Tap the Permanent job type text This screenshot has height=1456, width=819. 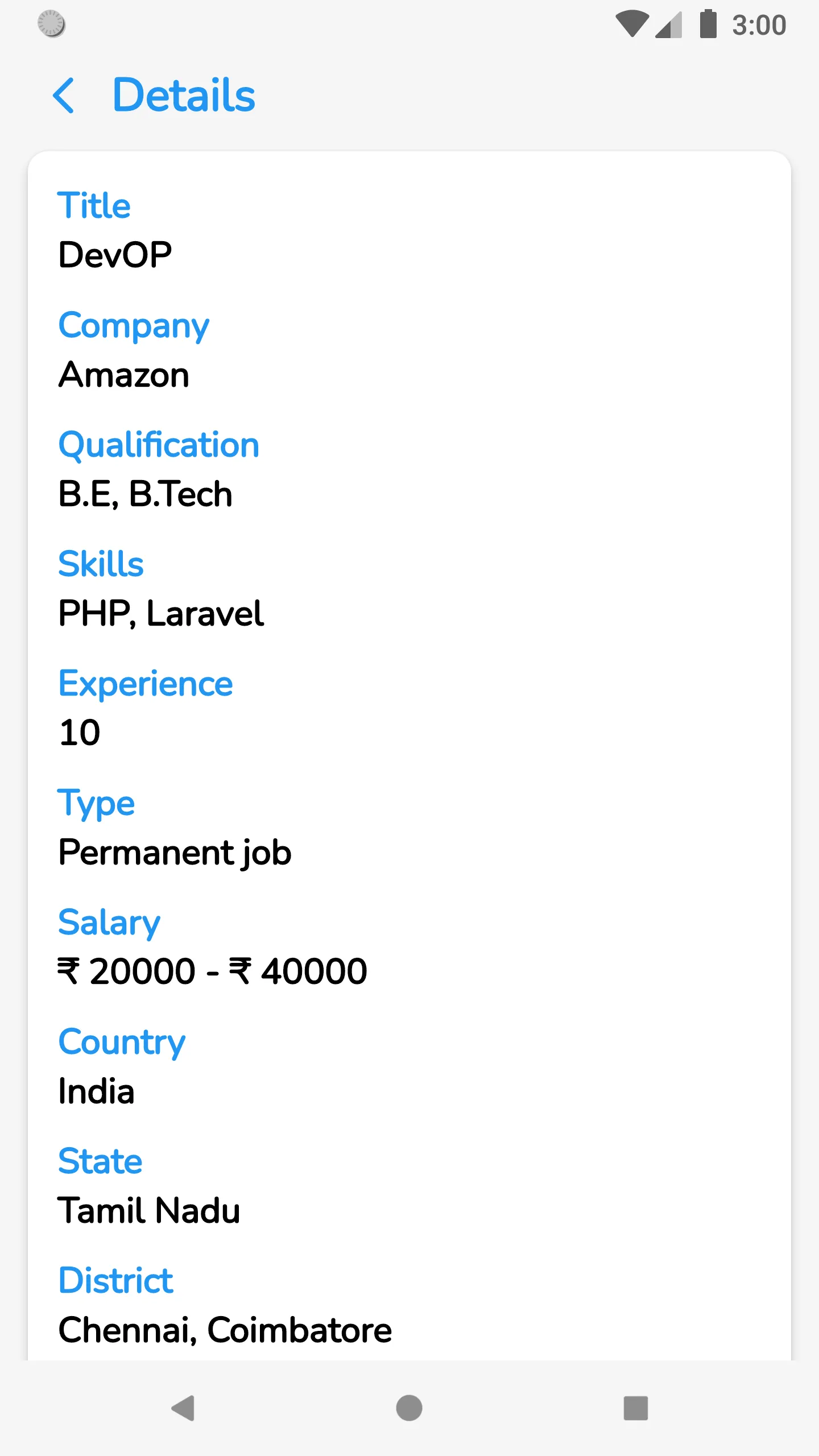click(x=175, y=853)
